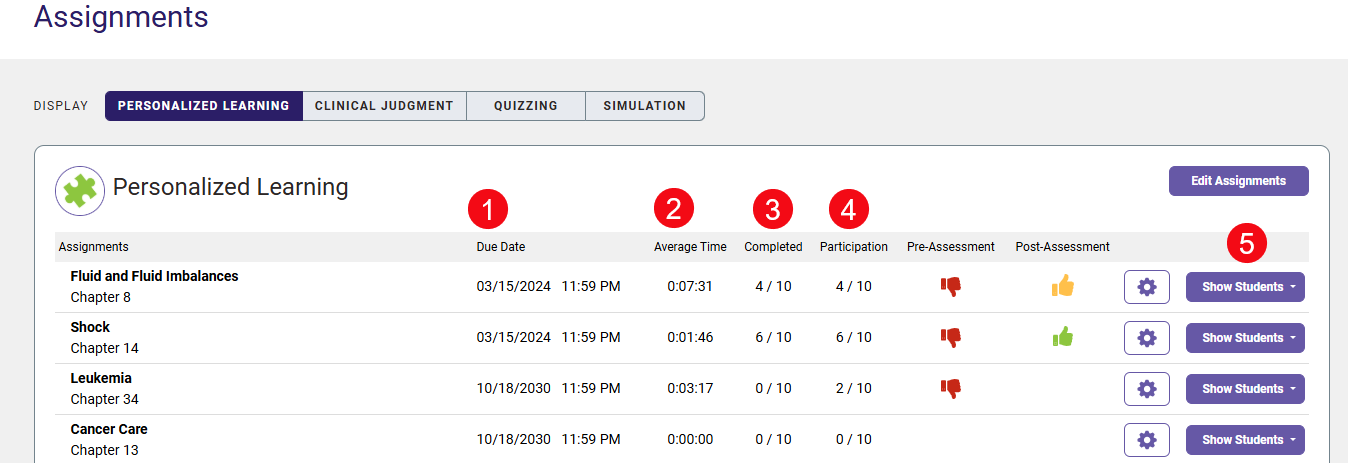The height and width of the screenshot is (463, 1348).
Task: Select the Fluid and Fluid Imbalances assignment title
Action: [154, 276]
